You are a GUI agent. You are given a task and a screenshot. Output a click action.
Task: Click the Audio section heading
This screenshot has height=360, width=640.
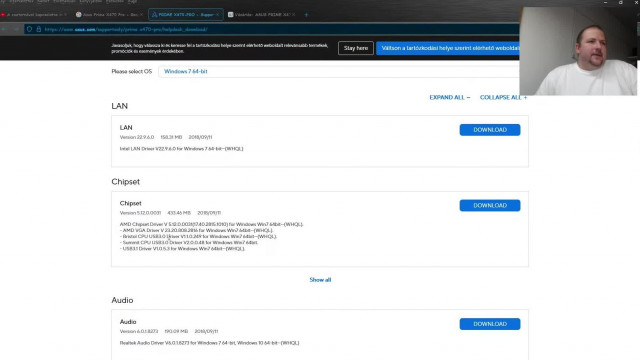[122, 300]
